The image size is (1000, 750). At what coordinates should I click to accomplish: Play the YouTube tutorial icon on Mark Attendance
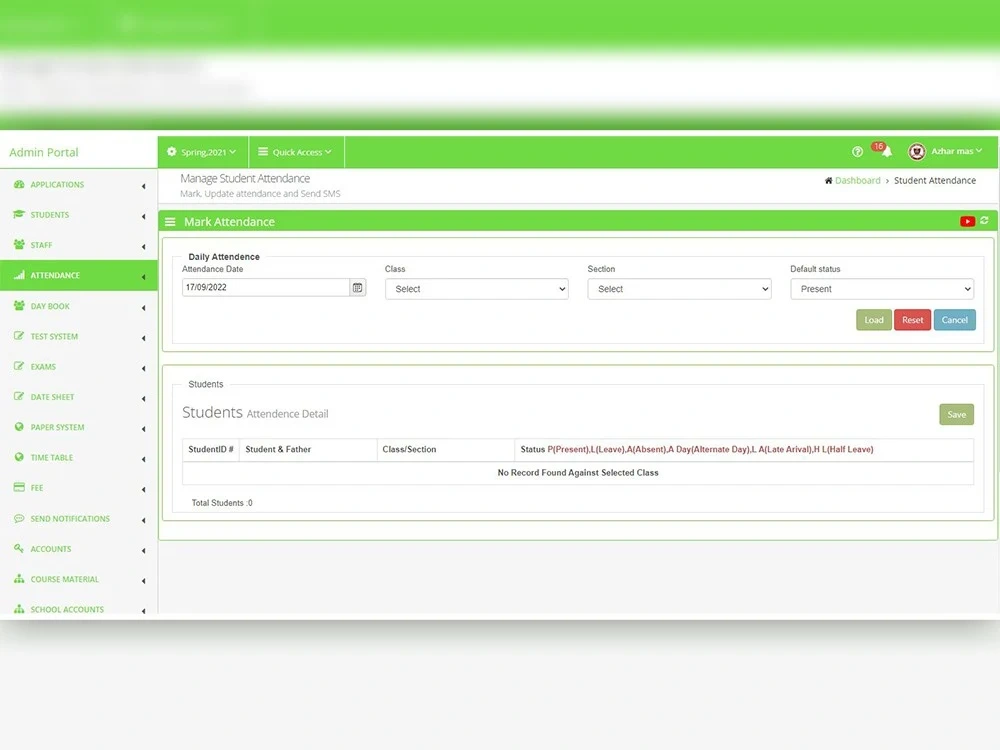click(x=966, y=221)
